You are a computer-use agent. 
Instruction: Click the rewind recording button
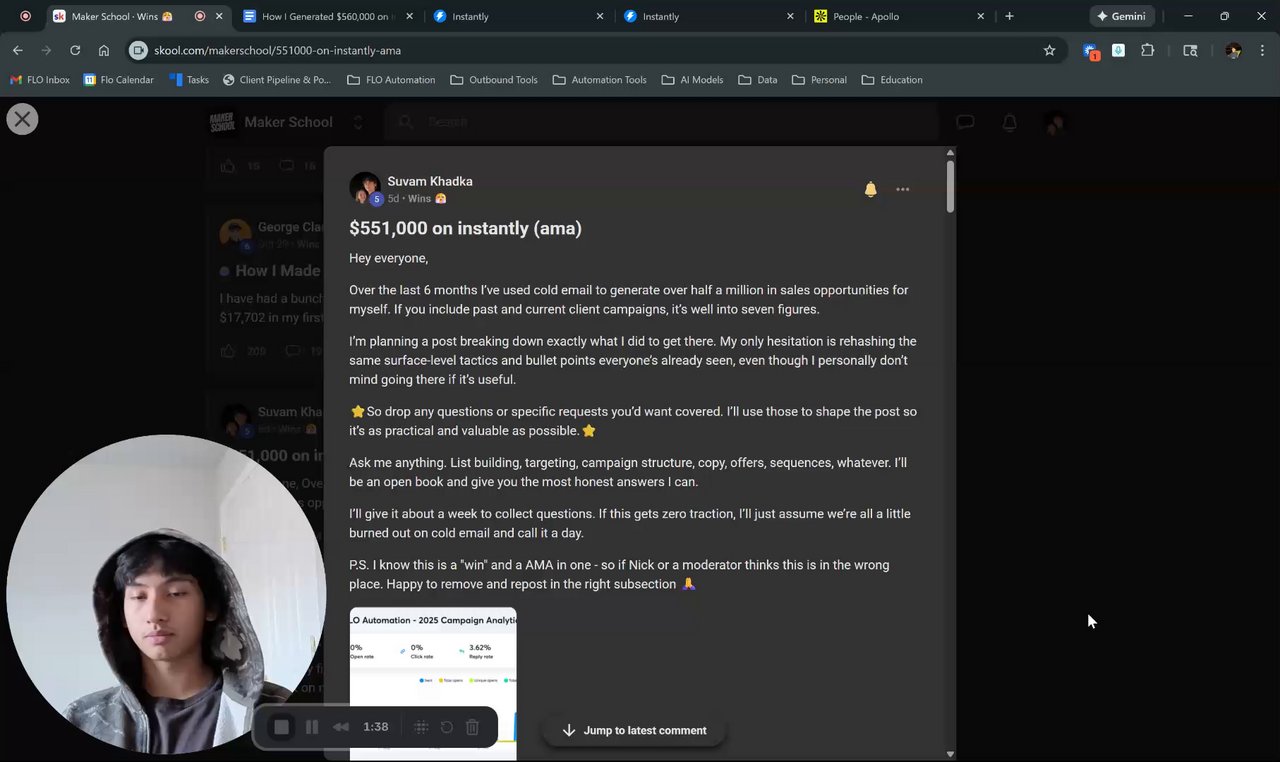coord(341,727)
